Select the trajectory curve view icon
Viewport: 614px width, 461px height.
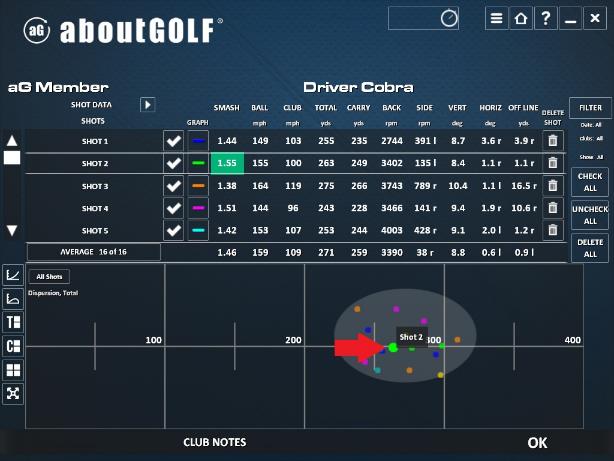[13, 299]
